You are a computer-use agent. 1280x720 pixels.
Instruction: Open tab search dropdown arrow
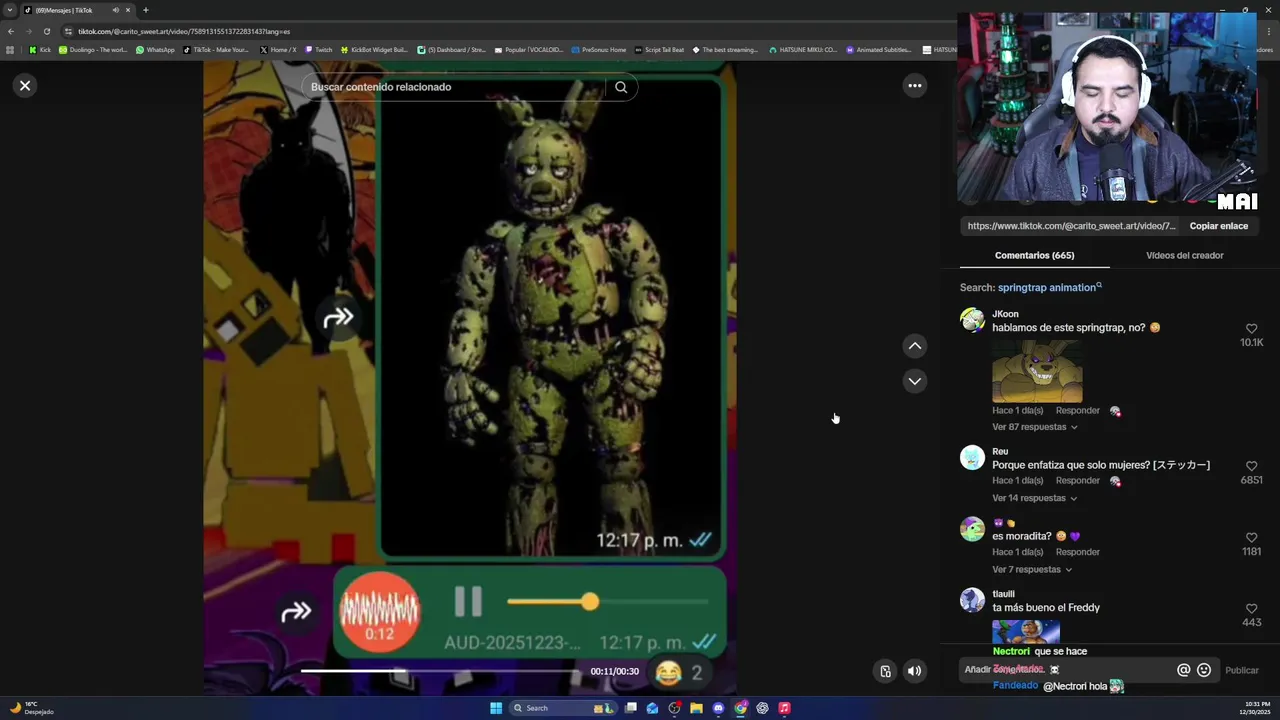tap(10, 10)
